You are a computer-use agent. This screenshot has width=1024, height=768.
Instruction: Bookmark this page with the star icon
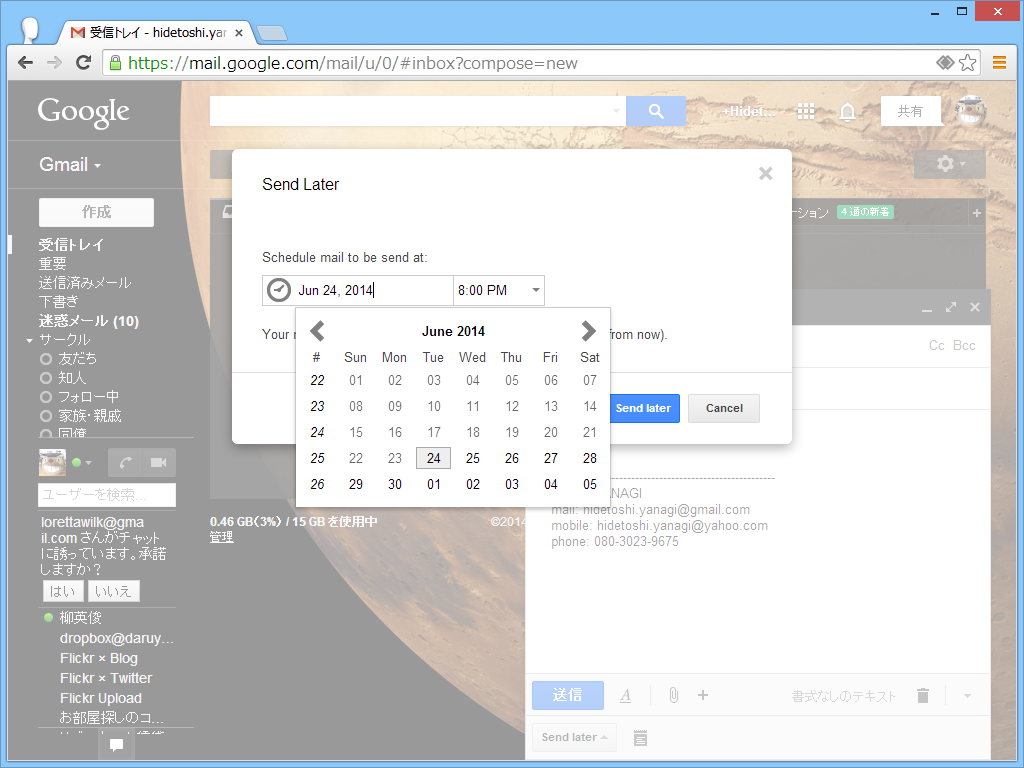967,63
